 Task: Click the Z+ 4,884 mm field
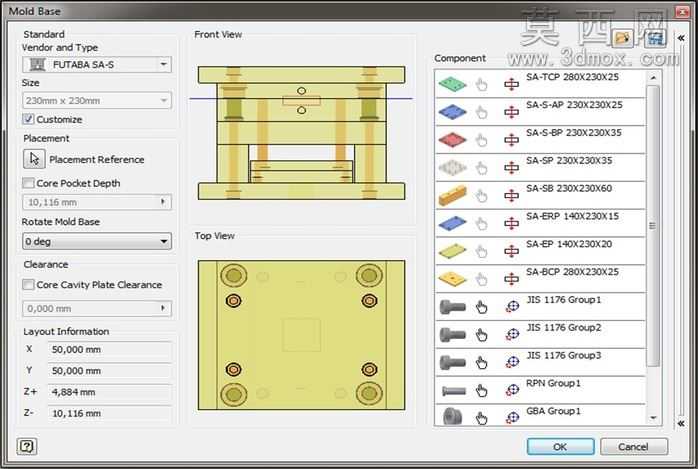tap(110, 392)
